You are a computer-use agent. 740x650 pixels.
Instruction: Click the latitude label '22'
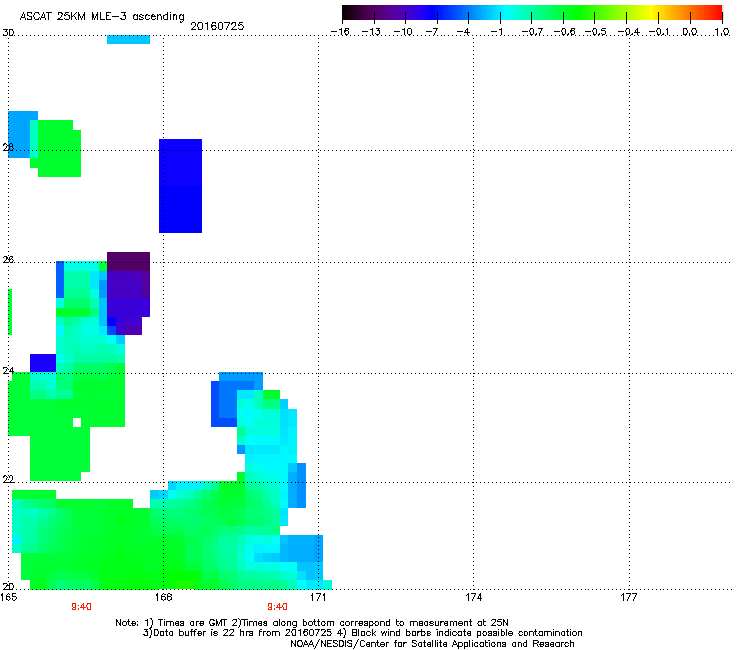(8, 479)
